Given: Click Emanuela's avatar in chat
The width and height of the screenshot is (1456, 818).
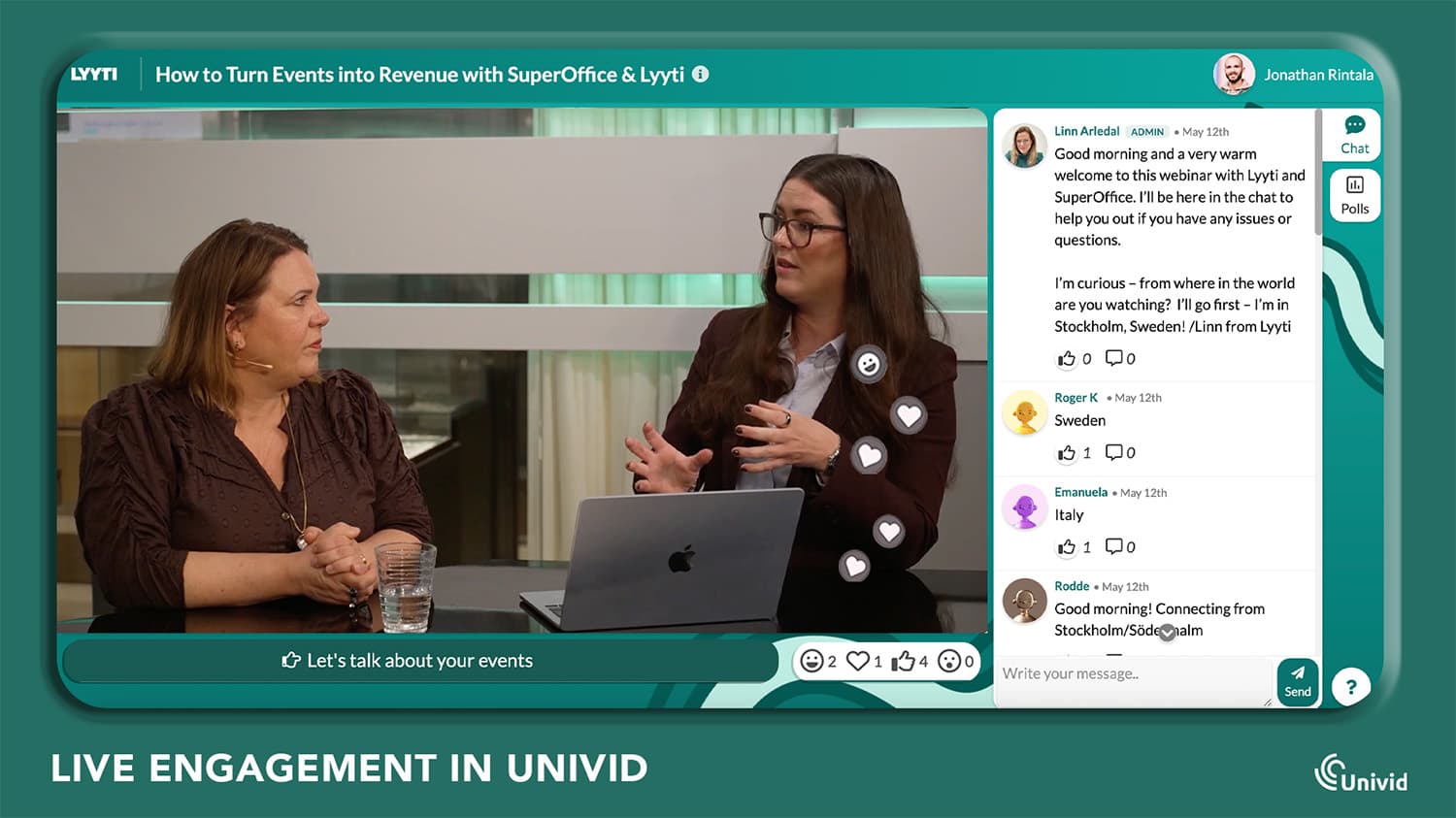Looking at the screenshot, I should pos(1024,507).
